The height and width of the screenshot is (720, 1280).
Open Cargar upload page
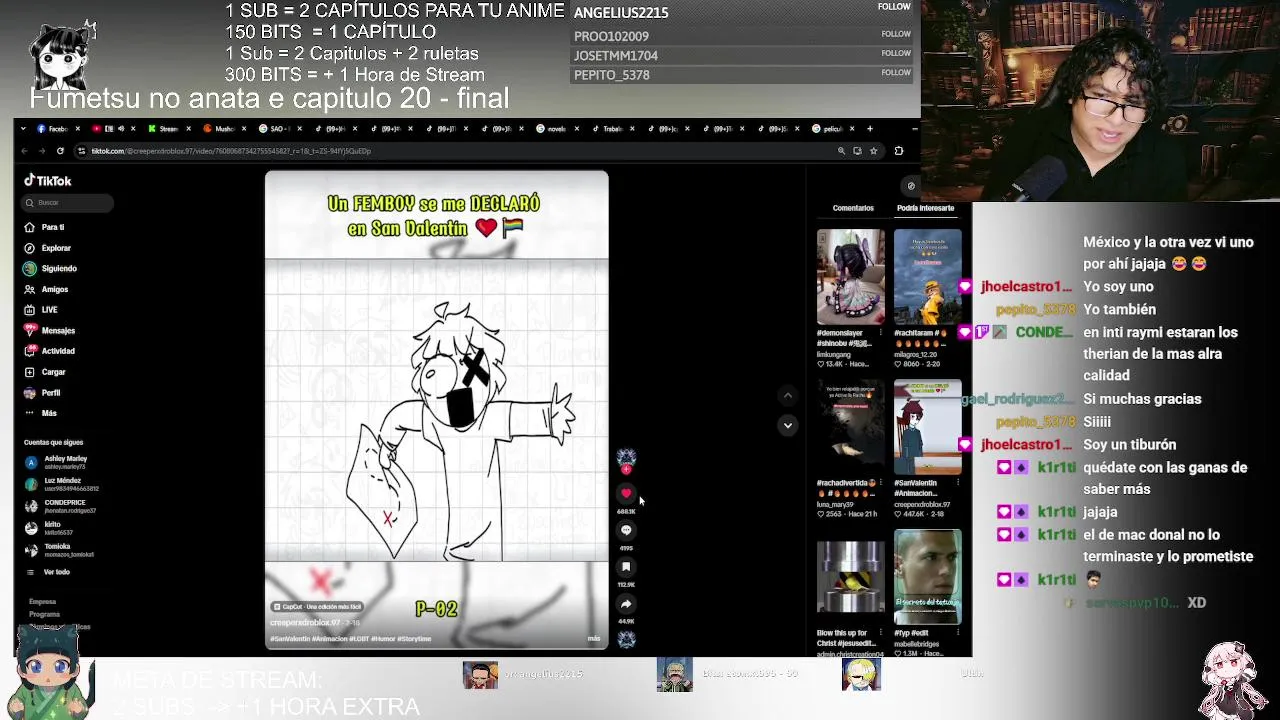pyautogui.click(x=46, y=372)
